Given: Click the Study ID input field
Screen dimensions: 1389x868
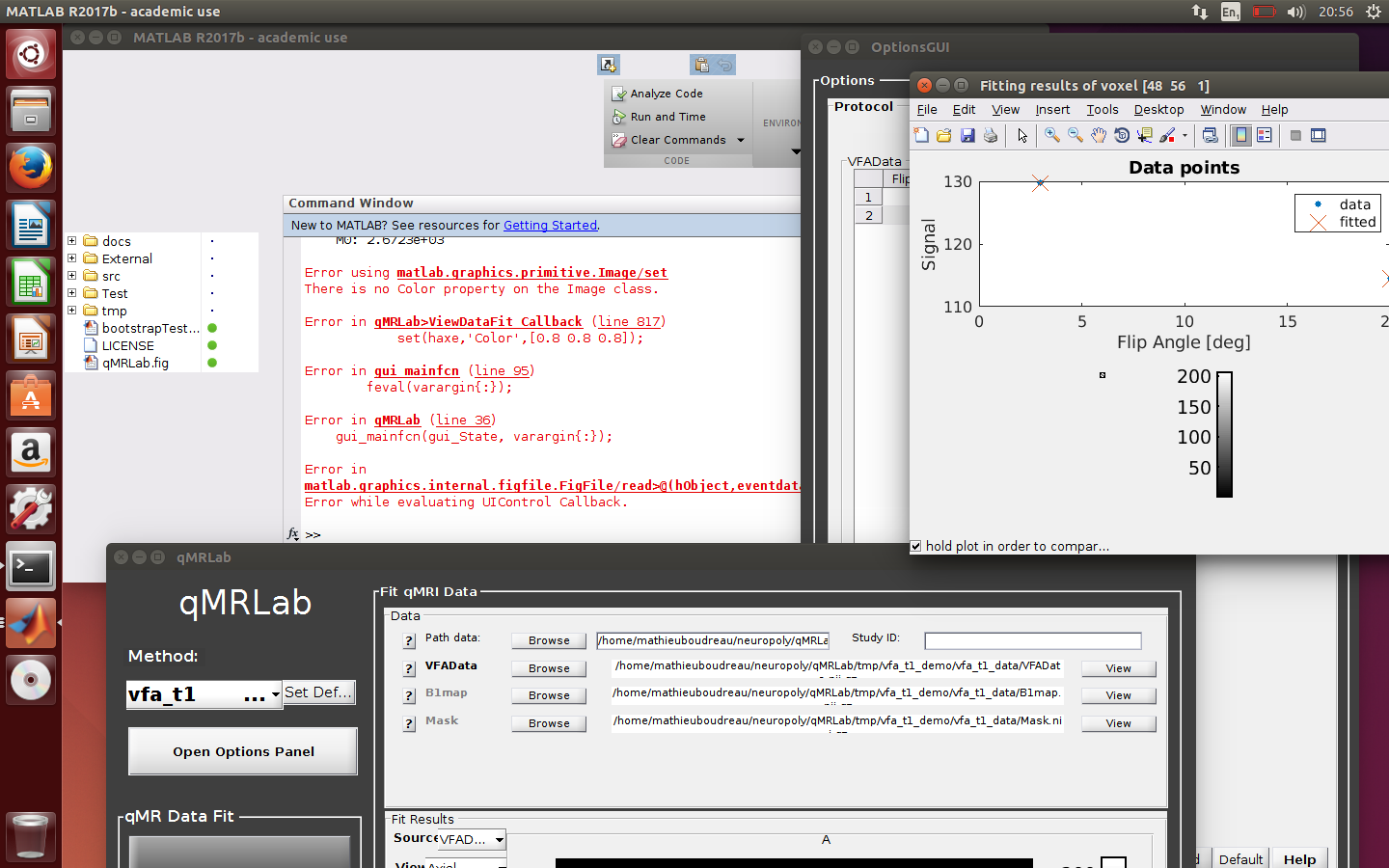Looking at the screenshot, I should (1032, 640).
